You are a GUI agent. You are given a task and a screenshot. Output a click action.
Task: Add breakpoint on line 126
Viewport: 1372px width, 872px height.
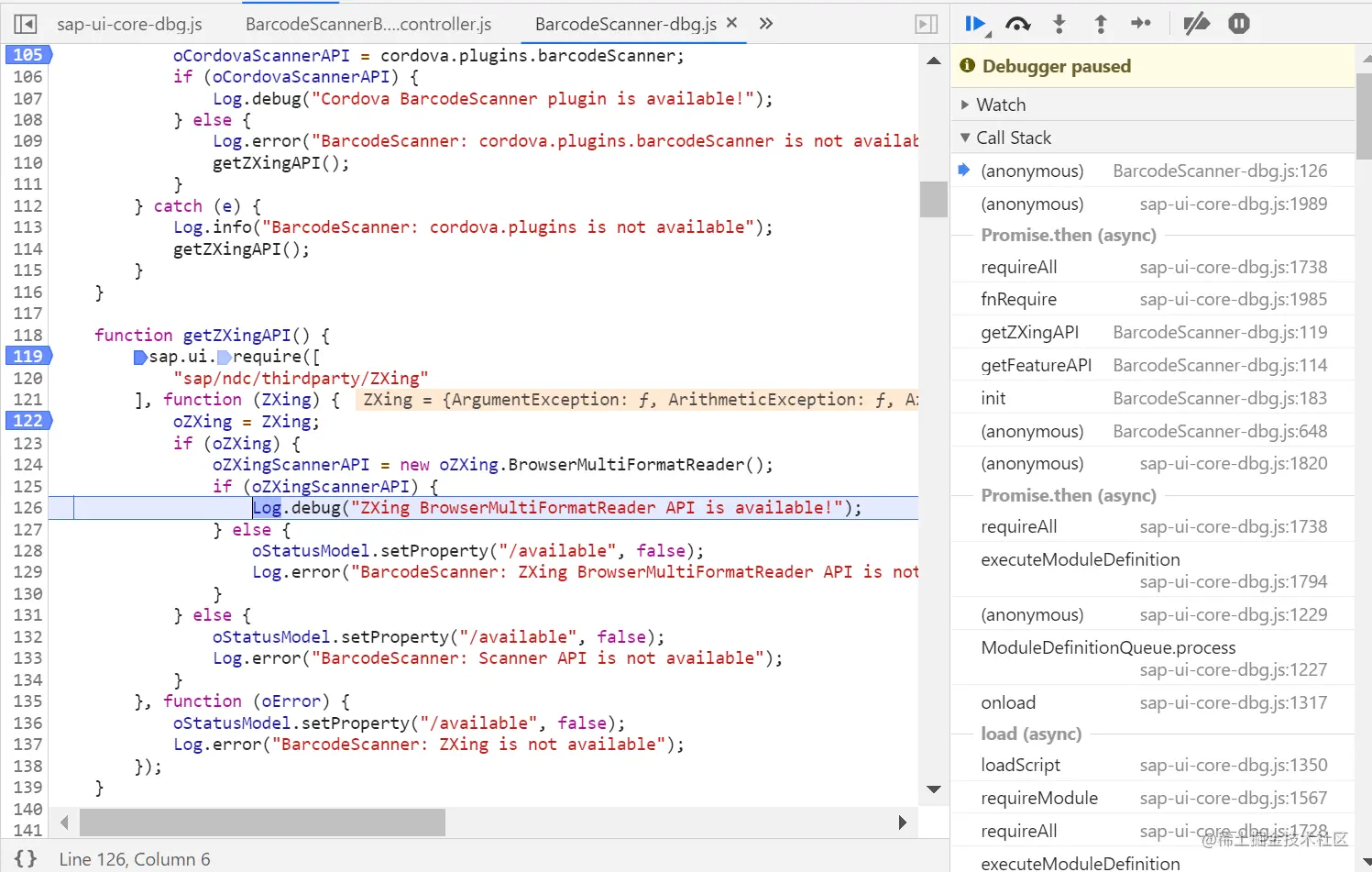[x=28, y=507]
